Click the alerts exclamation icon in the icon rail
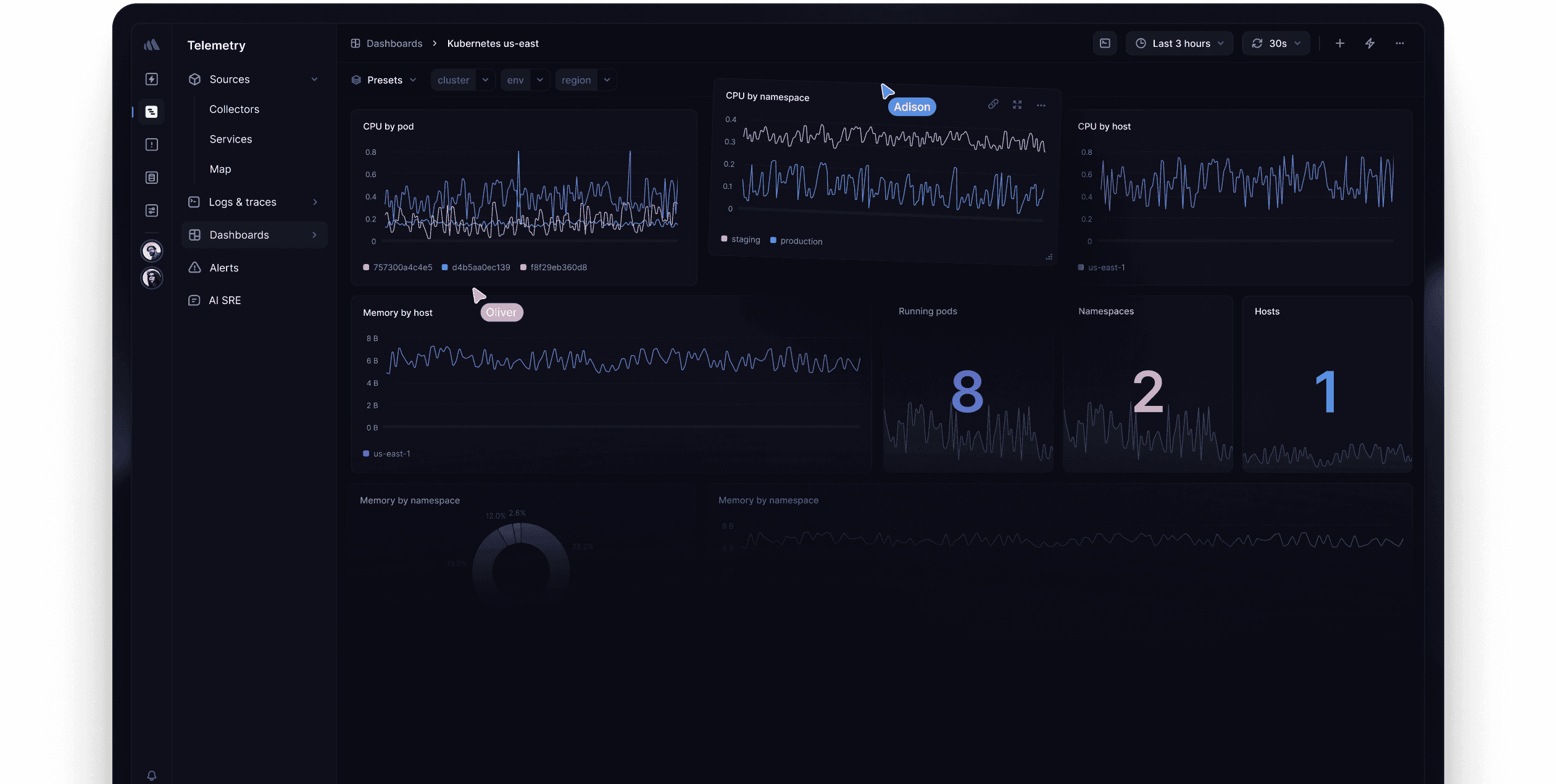 151,144
